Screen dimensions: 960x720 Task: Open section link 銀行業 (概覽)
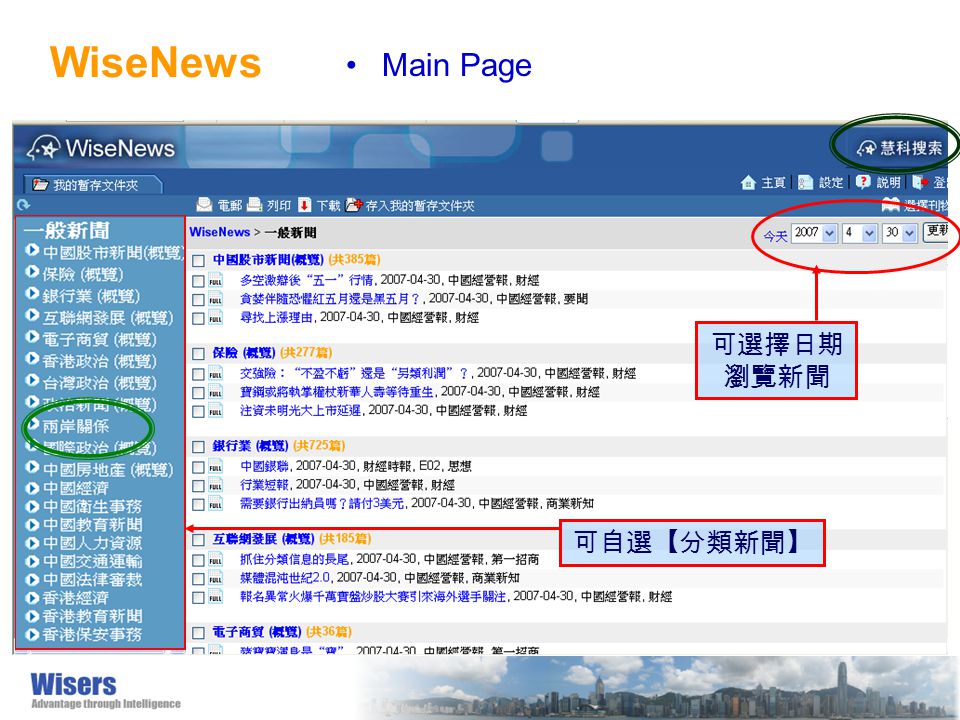click(x=250, y=446)
